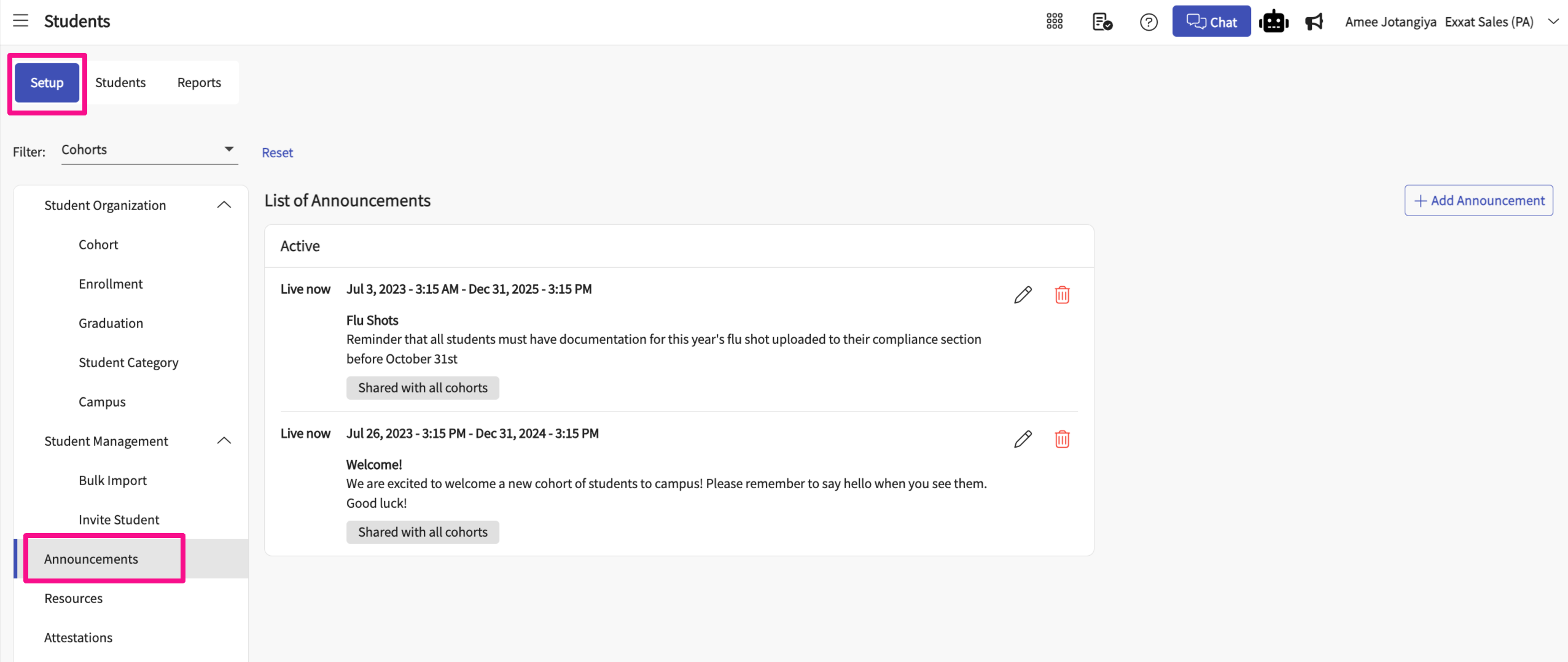Open the Cohorts filter dropdown
The image size is (1568, 662).
pyautogui.click(x=149, y=150)
